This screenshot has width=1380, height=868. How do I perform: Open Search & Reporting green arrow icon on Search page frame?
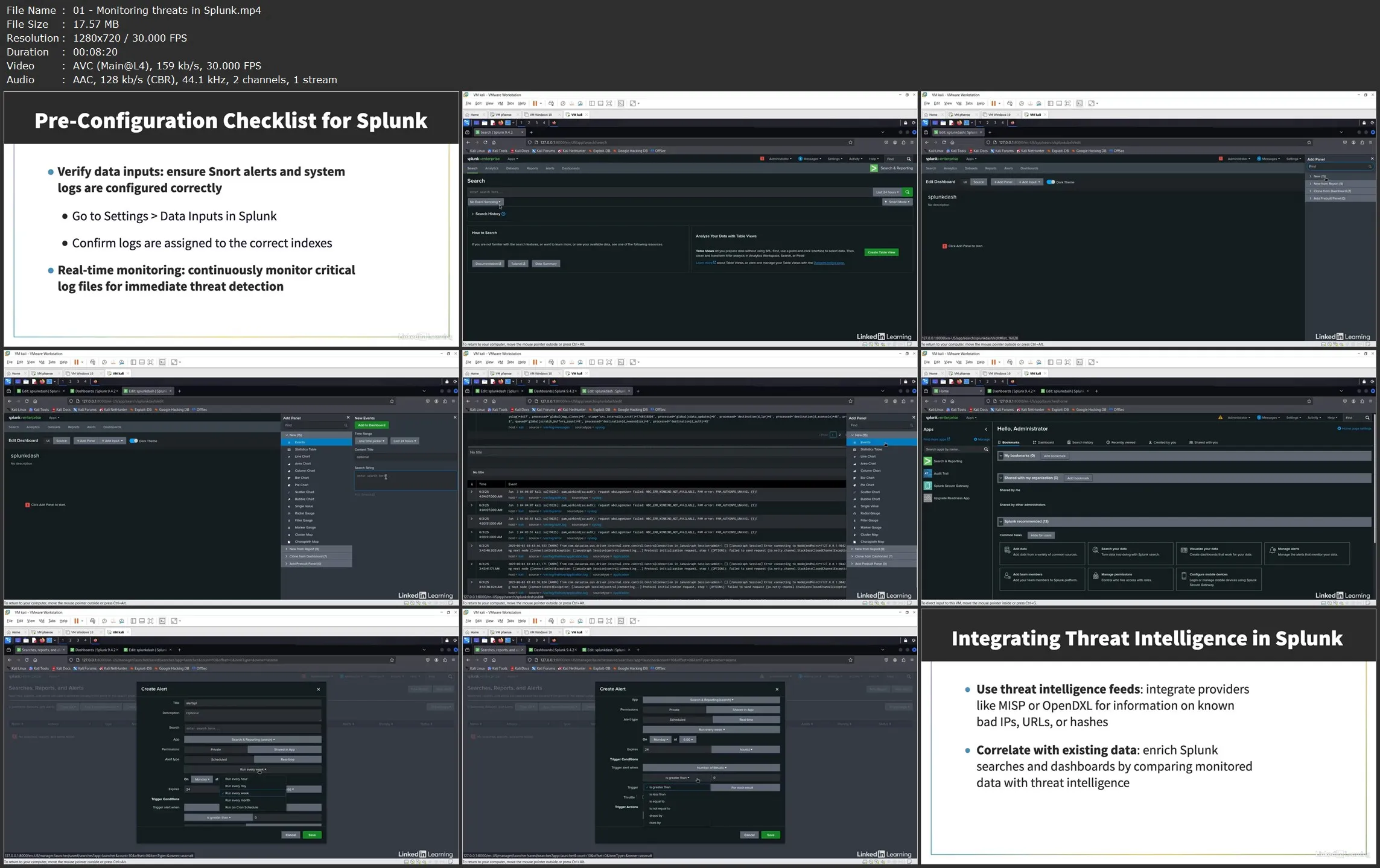874,168
